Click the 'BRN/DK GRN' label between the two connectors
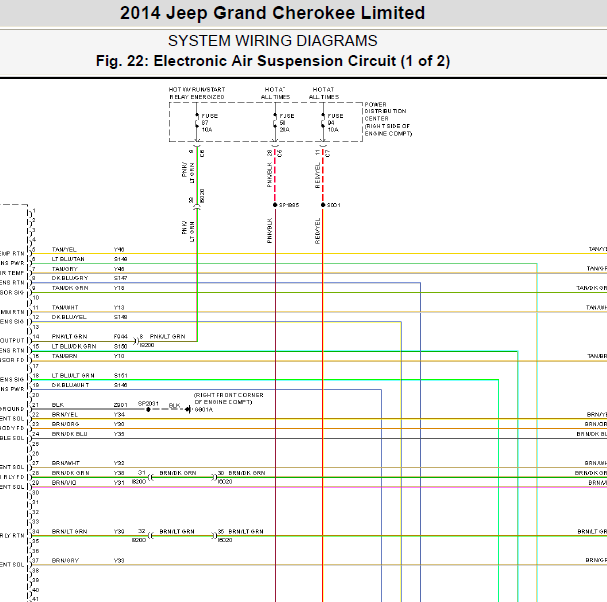The width and height of the screenshot is (607, 602). (178, 473)
